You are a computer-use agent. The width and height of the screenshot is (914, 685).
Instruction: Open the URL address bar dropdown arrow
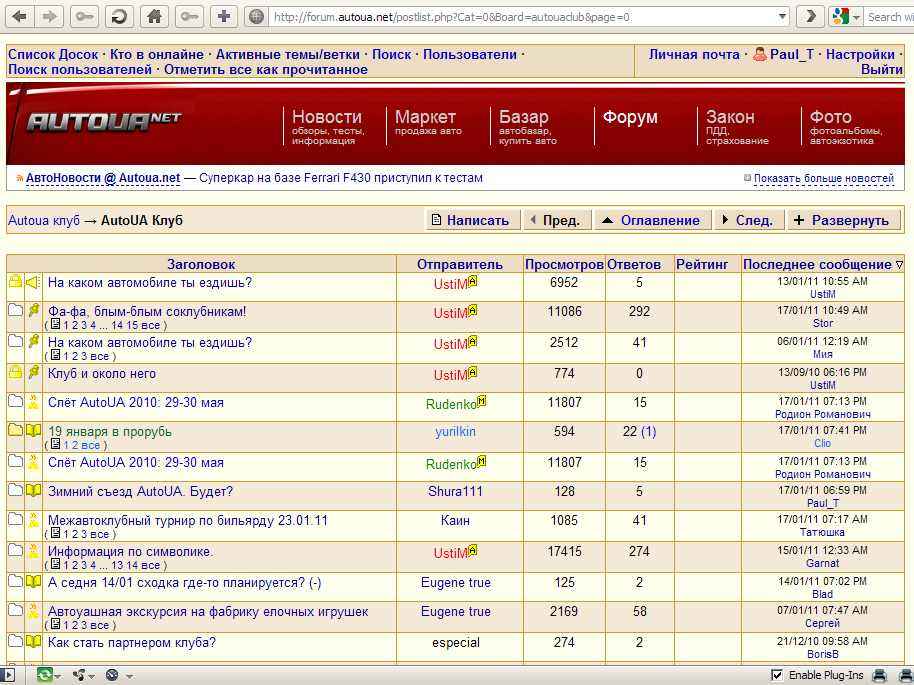point(782,16)
